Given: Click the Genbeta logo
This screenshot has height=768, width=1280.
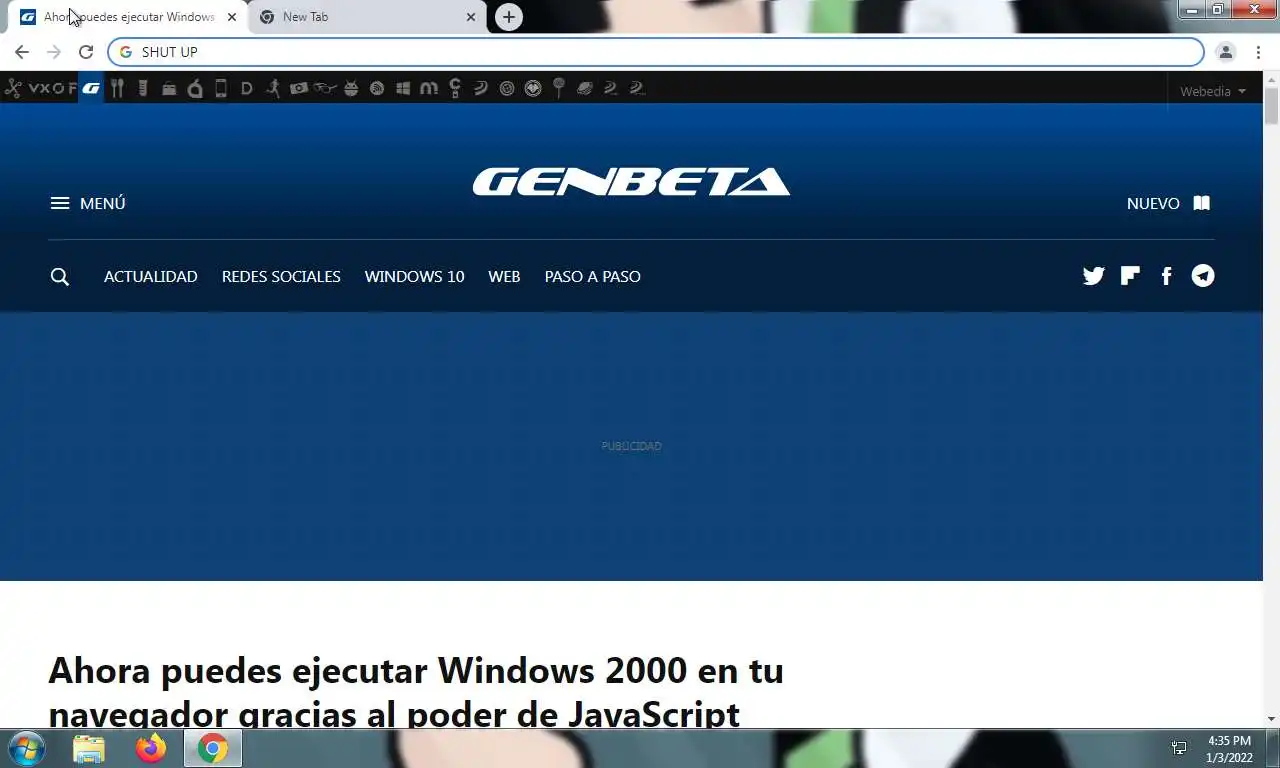Looking at the screenshot, I should tap(631, 182).
